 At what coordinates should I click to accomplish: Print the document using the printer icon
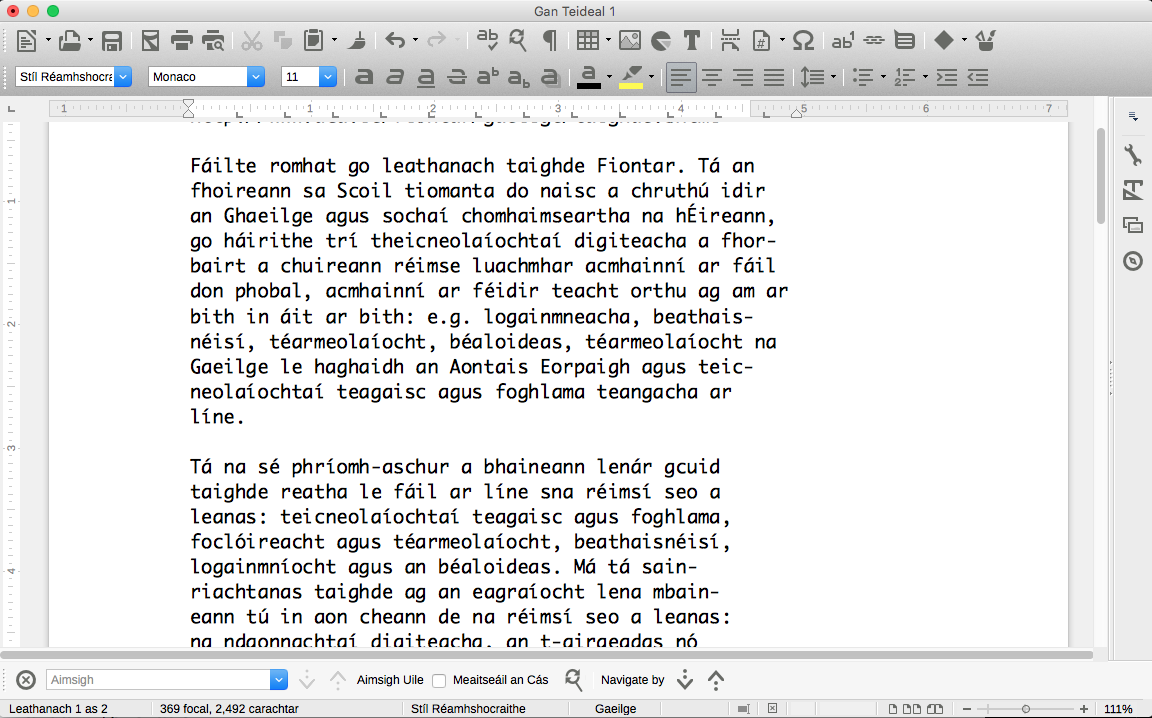(181, 41)
